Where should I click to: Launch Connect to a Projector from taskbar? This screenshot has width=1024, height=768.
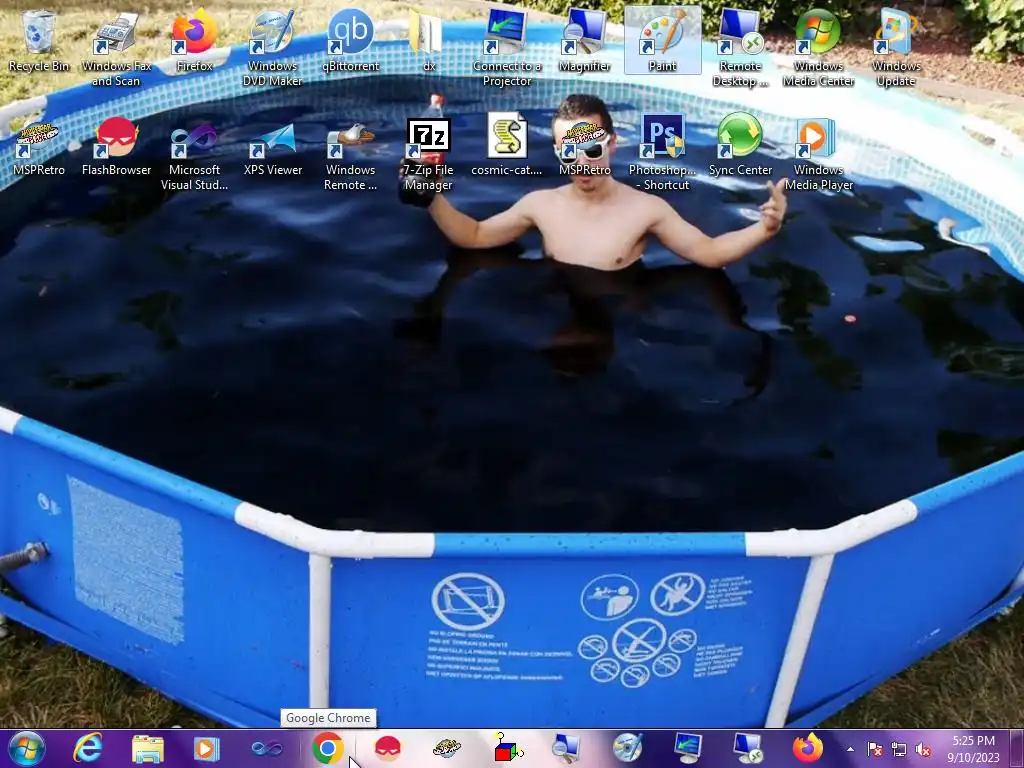pyautogui.click(x=688, y=748)
